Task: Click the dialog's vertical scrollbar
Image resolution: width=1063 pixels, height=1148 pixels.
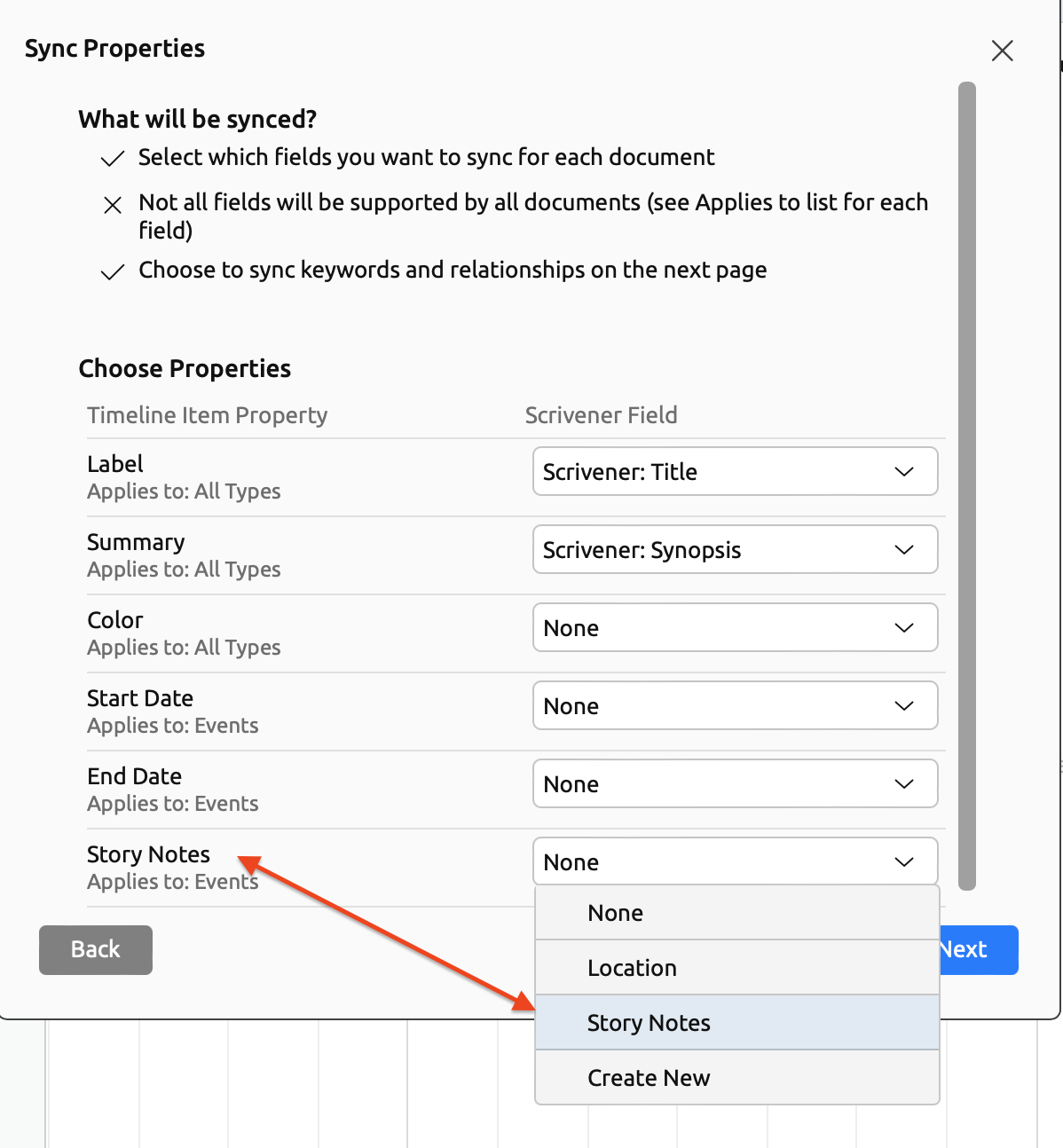Action: (x=967, y=486)
